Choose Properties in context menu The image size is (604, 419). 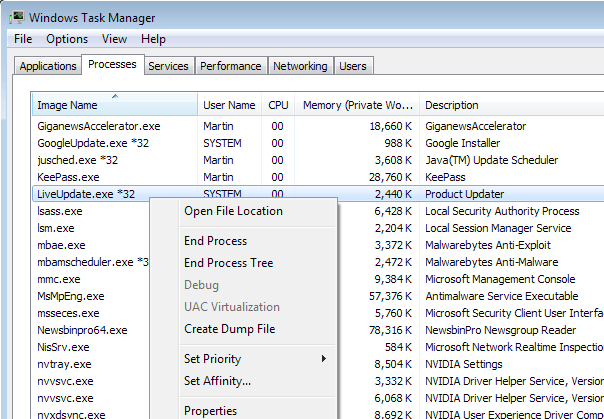pyautogui.click(x=210, y=411)
